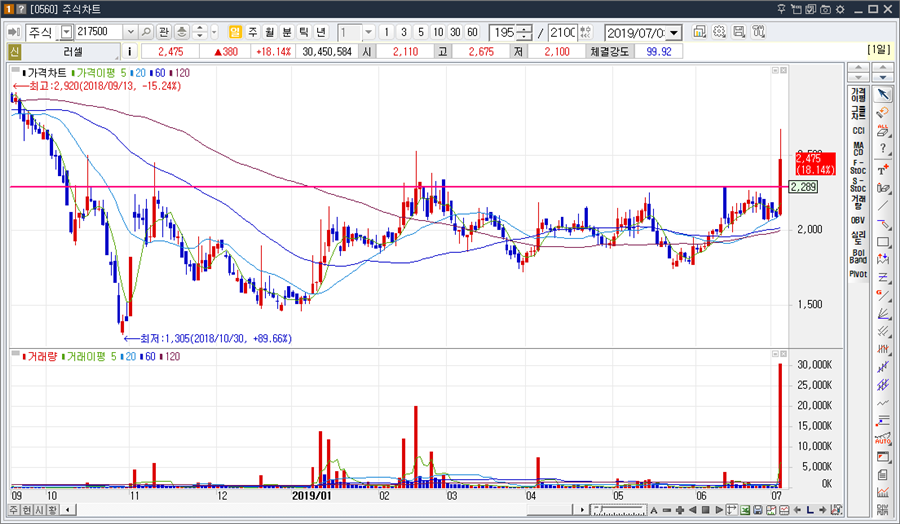Click the undo eraser tool icon
Image resolution: width=900 pixels, height=524 pixels.
(x=883, y=113)
